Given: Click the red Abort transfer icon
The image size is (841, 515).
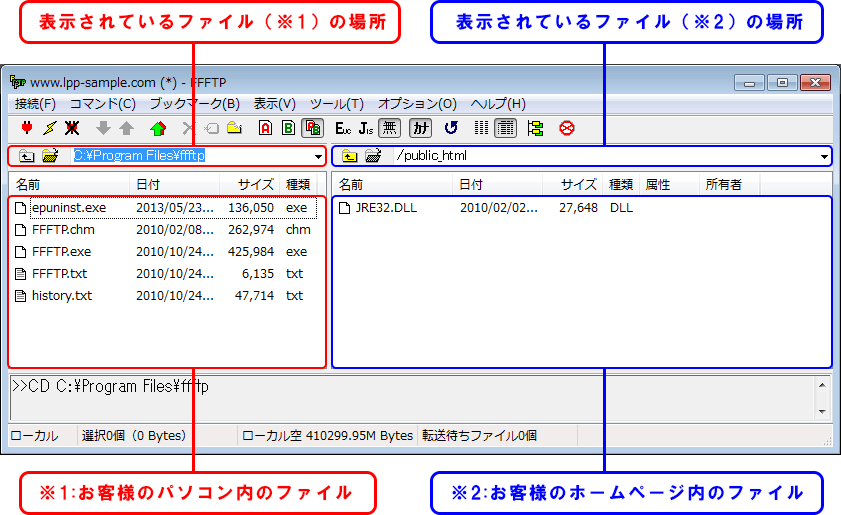Looking at the screenshot, I should (567, 128).
